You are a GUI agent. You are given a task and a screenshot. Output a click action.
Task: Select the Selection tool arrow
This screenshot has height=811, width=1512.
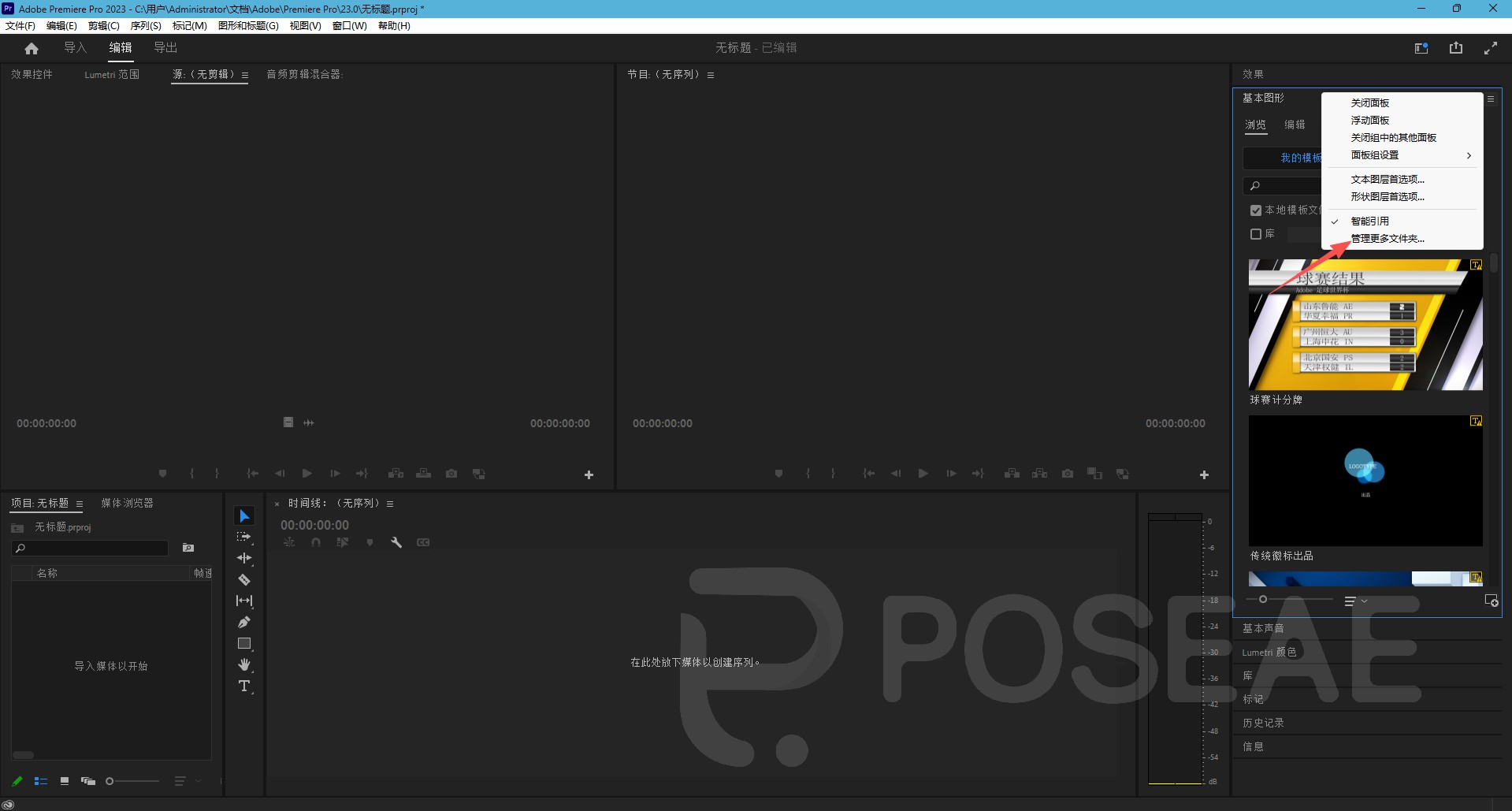tap(244, 516)
